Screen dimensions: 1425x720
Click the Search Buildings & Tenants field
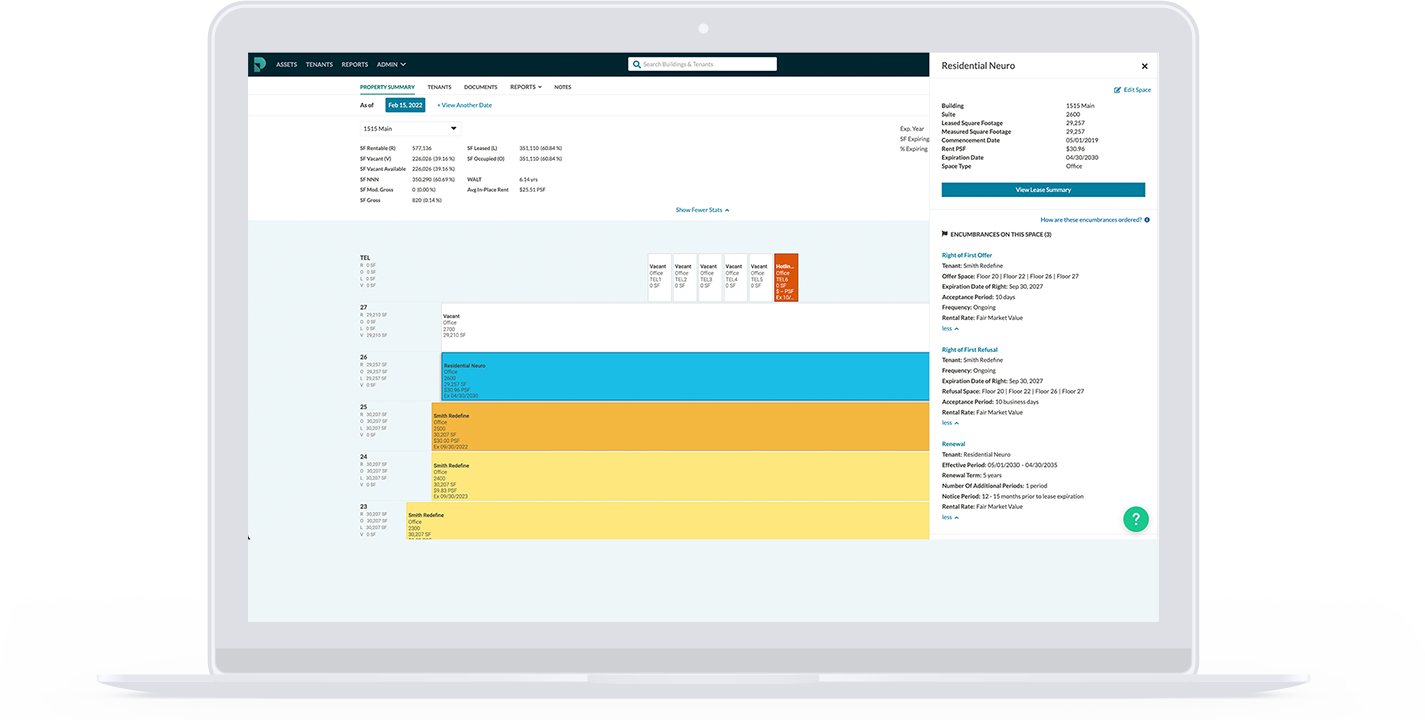point(707,64)
